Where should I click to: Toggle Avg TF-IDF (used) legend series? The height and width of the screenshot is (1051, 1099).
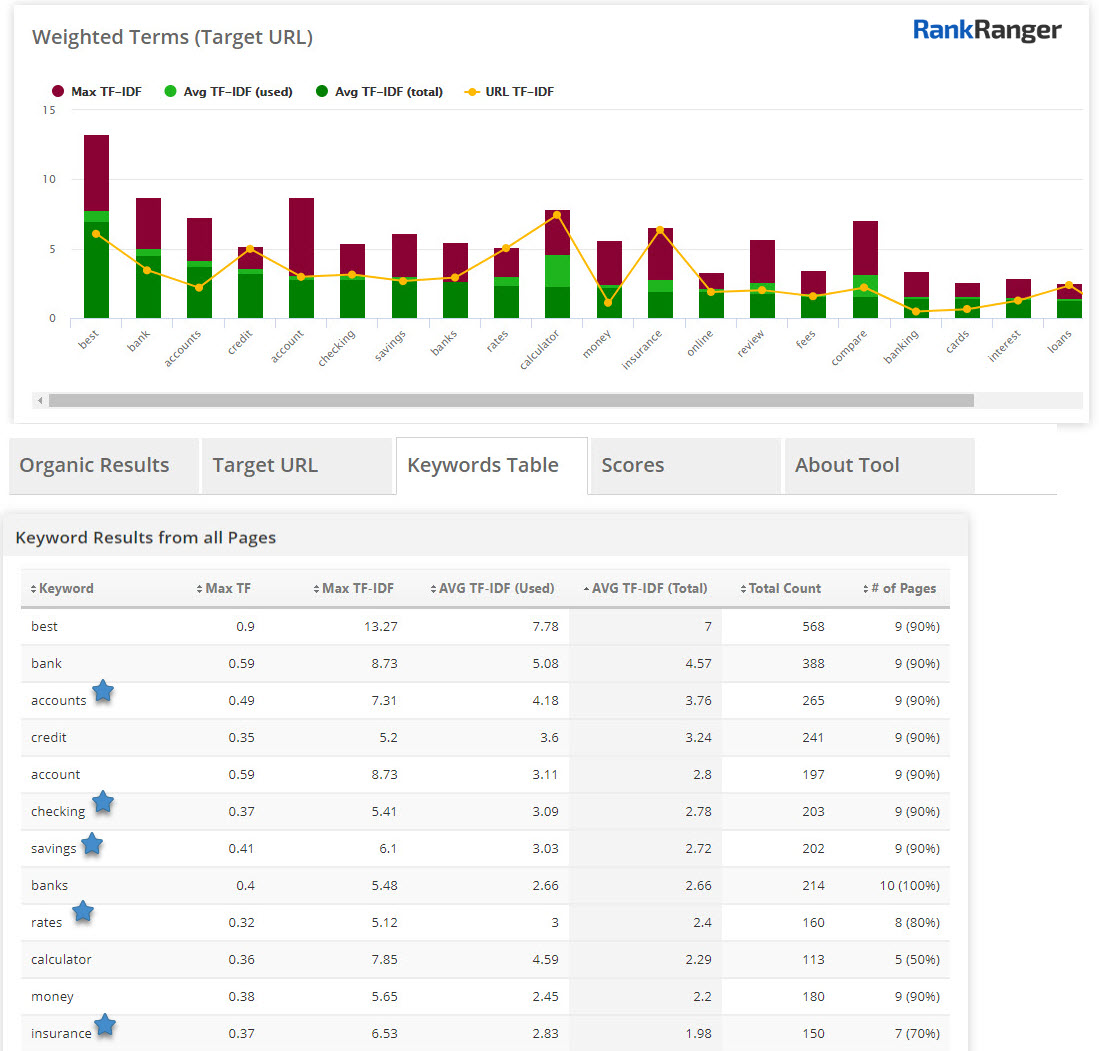tap(227, 92)
